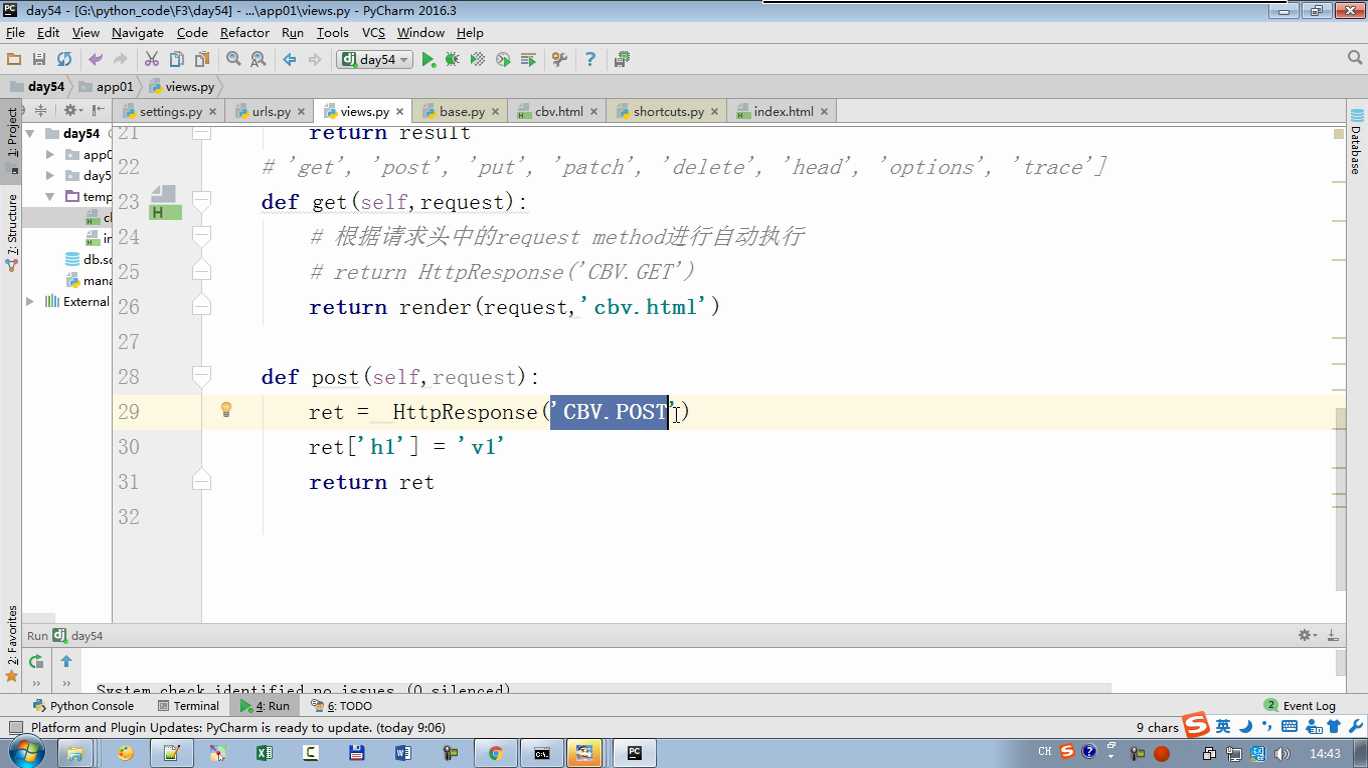Click the concurrency diagram run icon

click(x=528, y=60)
